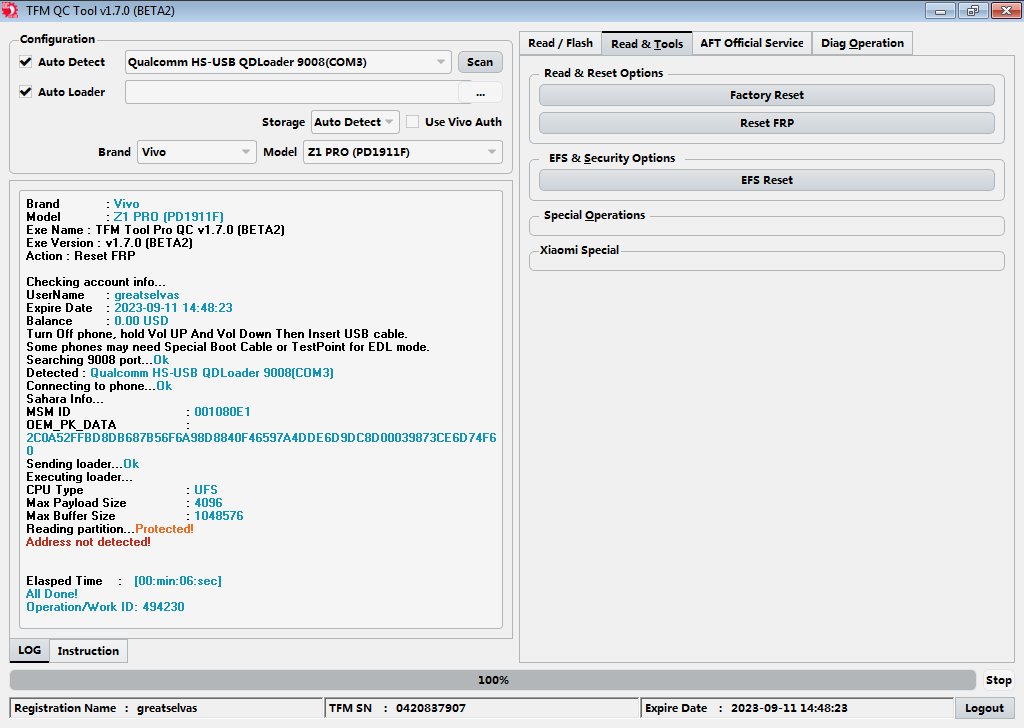Switch to the Instruction tab
Image resolution: width=1024 pixels, height=728 pixels.
pyautogui.click(x=88, y=651)
